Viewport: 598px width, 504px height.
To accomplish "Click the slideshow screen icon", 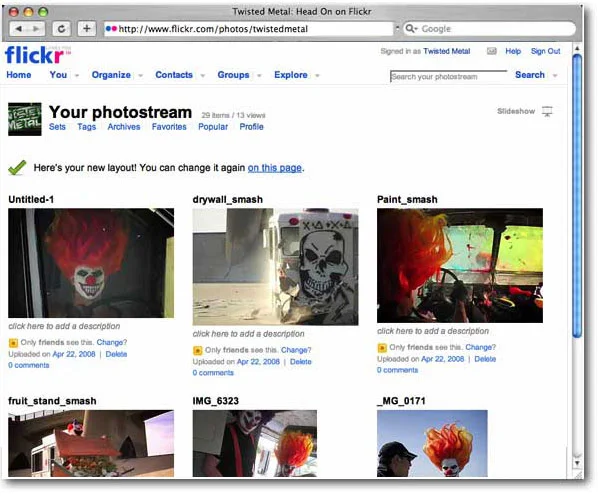I will click(x=547, y=111).
